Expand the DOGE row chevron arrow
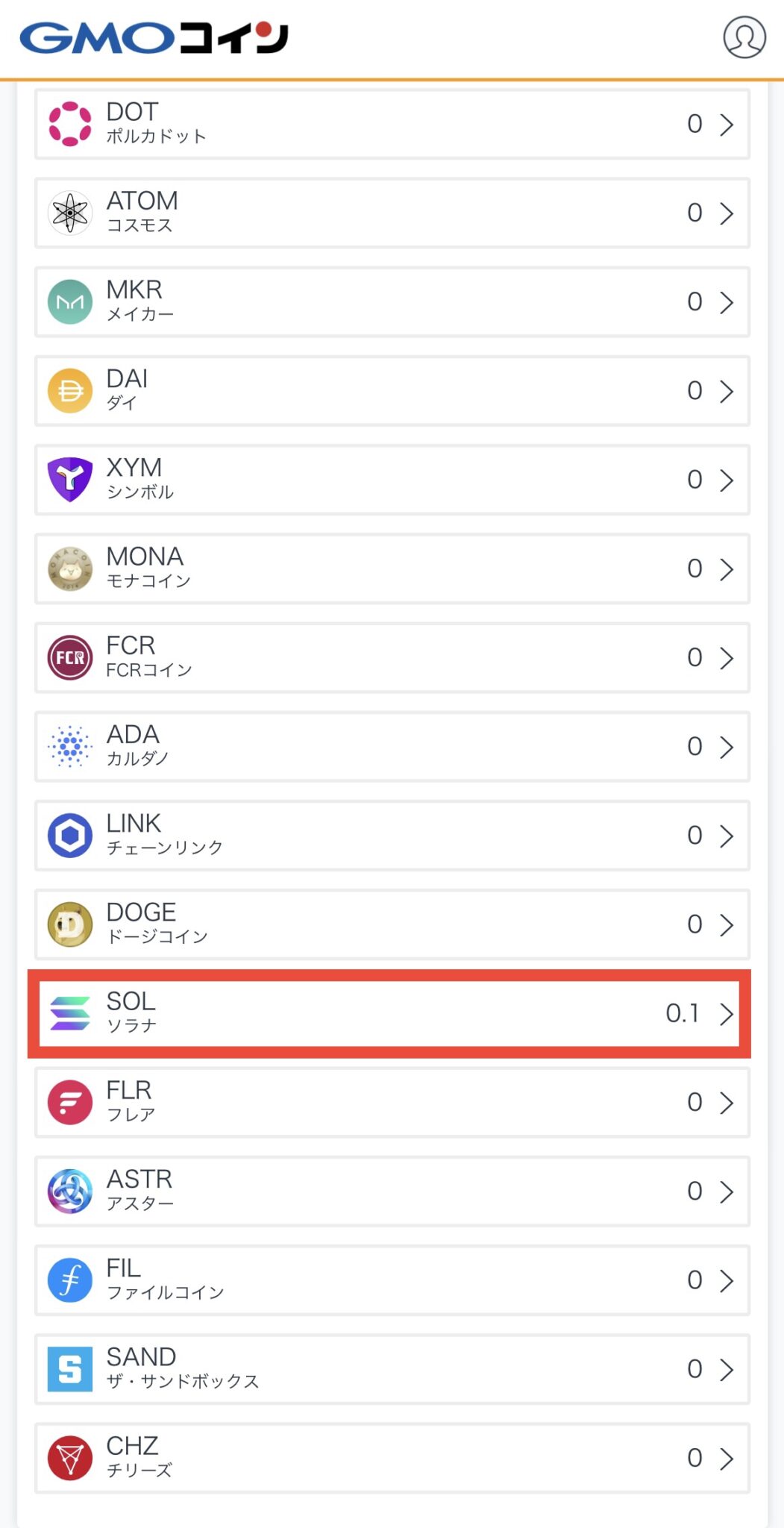The width and height of the screenshot is (784, 1528). click(727, 924)
